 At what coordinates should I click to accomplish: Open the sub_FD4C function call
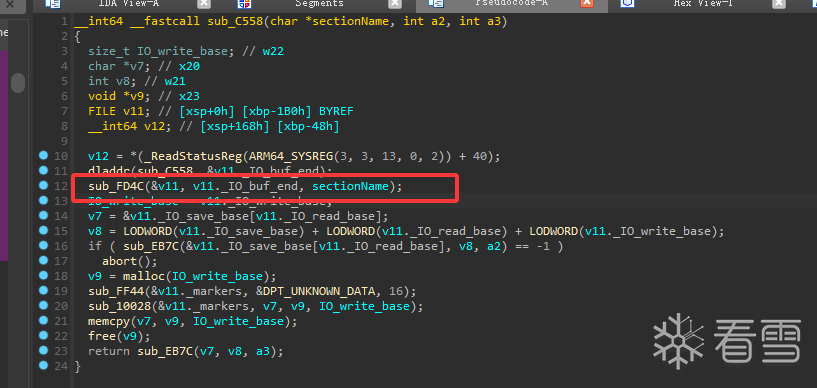[x=116, y=186]
